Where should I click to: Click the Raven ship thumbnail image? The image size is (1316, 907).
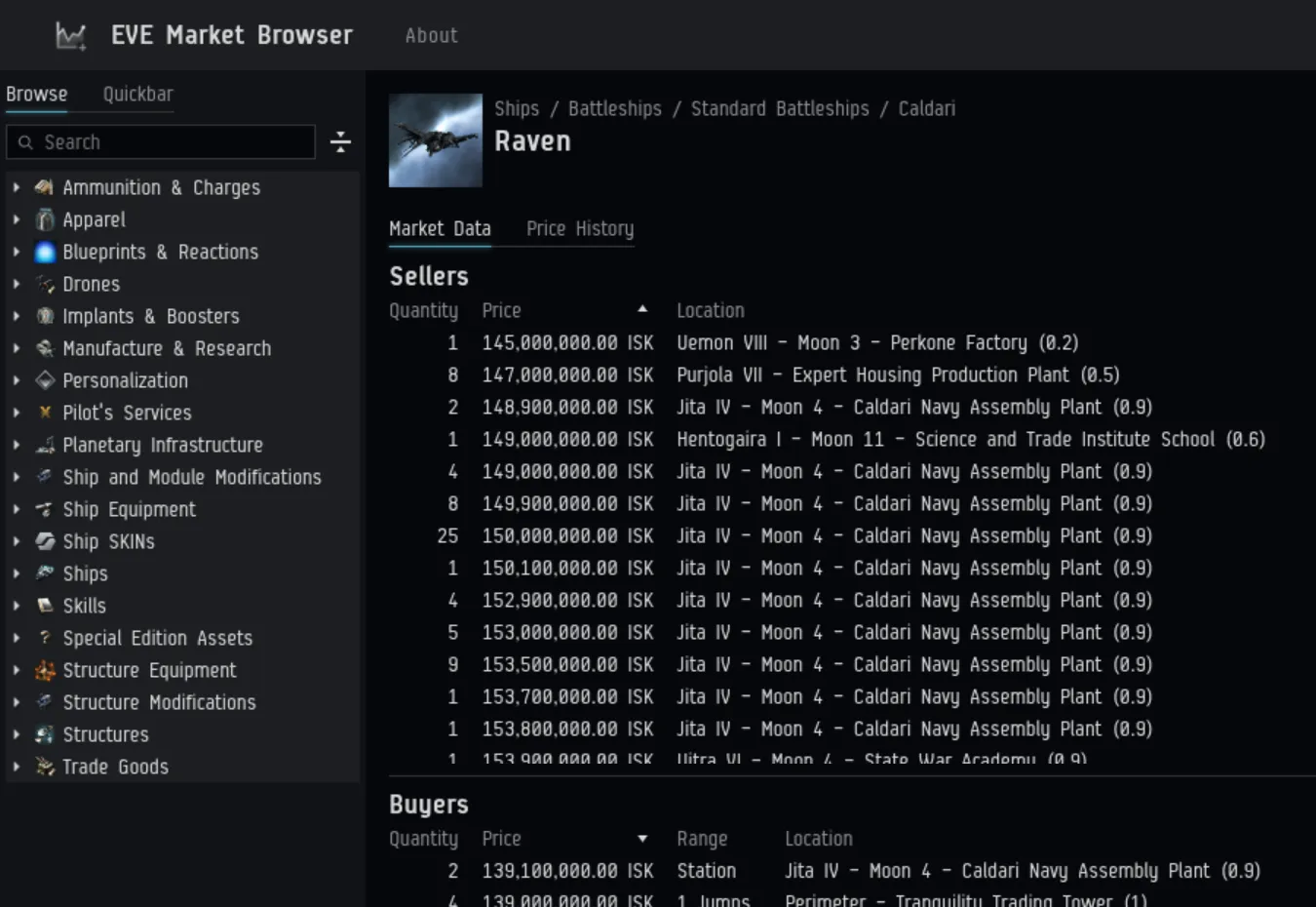click(x=436, y=140)
